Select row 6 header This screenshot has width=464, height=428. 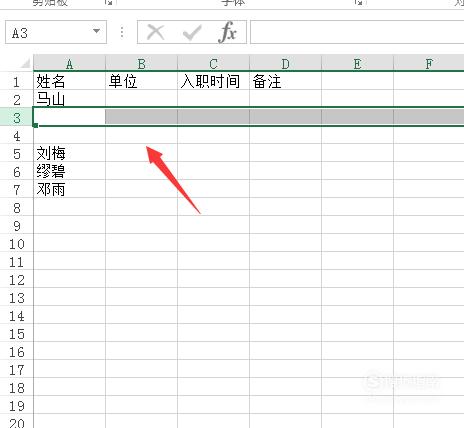coord(17,172)
